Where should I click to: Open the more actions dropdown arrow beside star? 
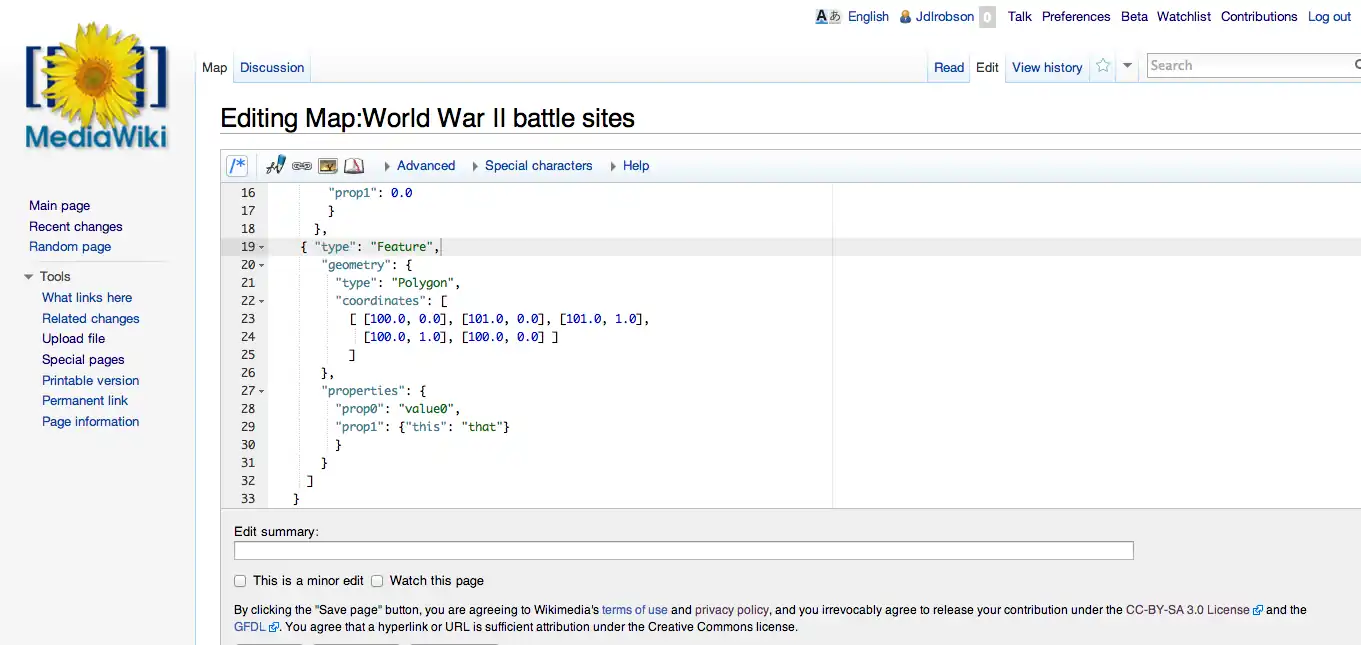1127,66
